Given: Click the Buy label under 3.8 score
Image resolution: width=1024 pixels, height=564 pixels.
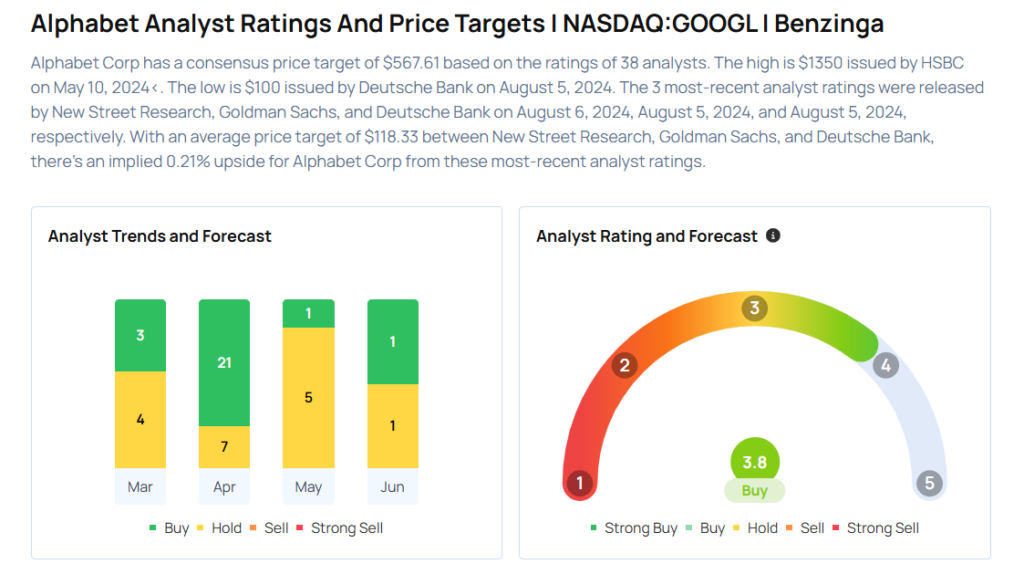Looking at the screenshot, I should click(x=754, y=491).
